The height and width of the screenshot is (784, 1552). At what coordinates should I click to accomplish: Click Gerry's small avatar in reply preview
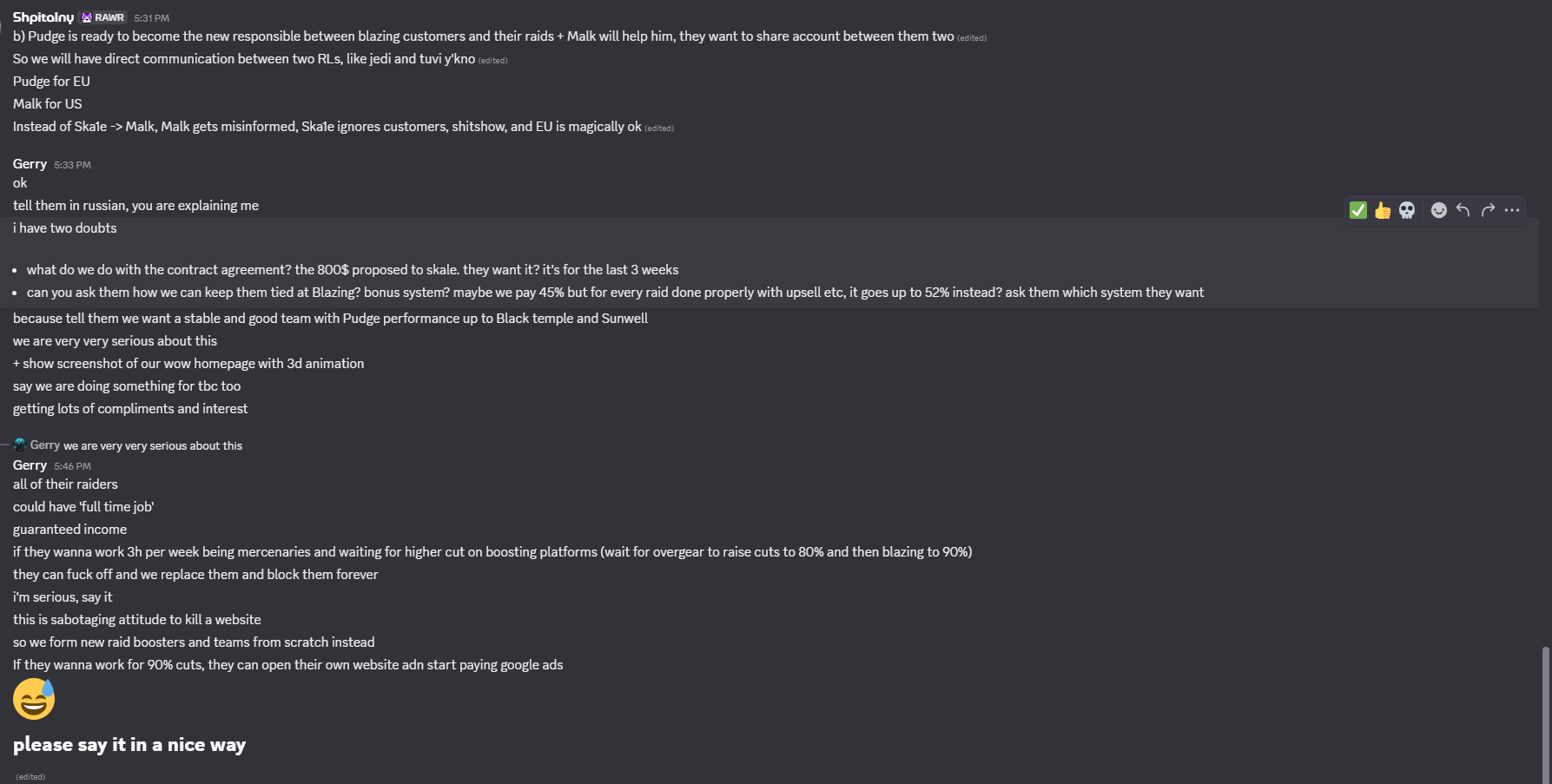tap(19, 445)
